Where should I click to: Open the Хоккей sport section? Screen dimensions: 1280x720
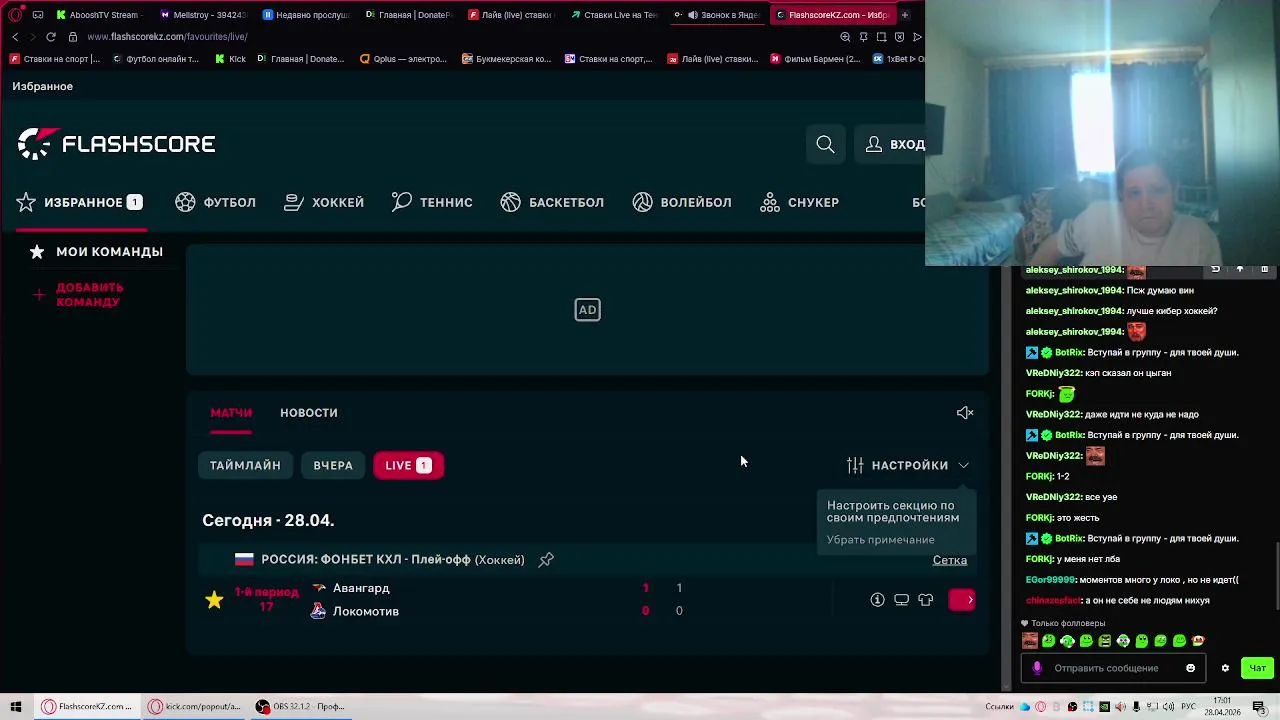(x=324, y=202)
